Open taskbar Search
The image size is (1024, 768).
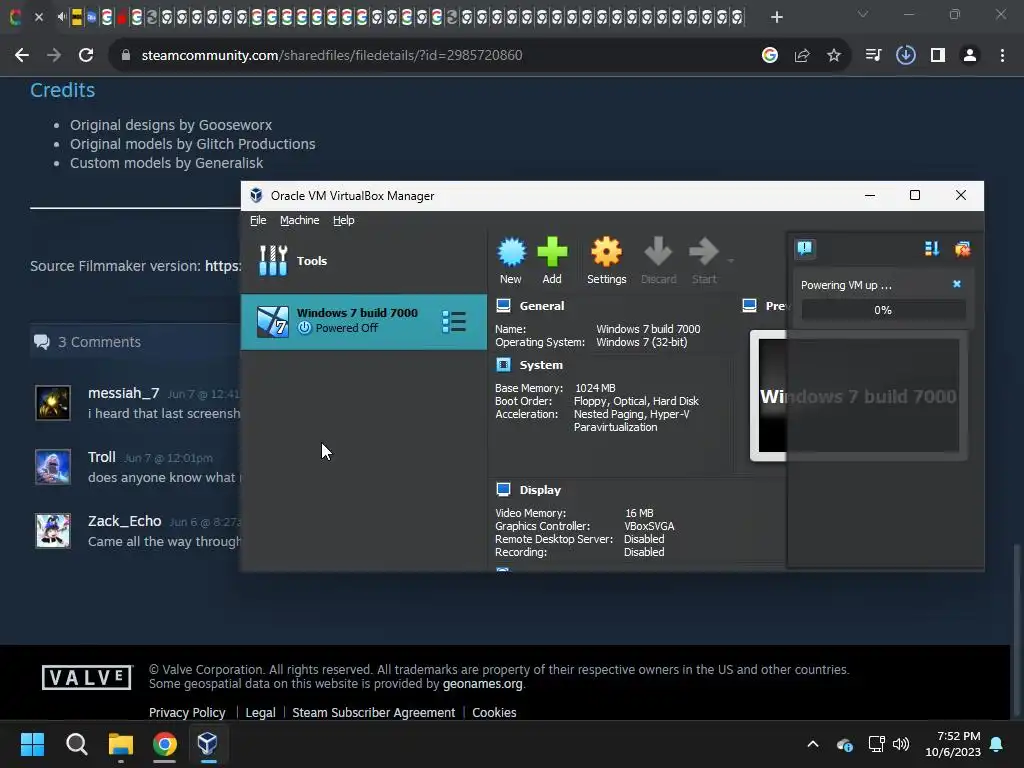76,744
